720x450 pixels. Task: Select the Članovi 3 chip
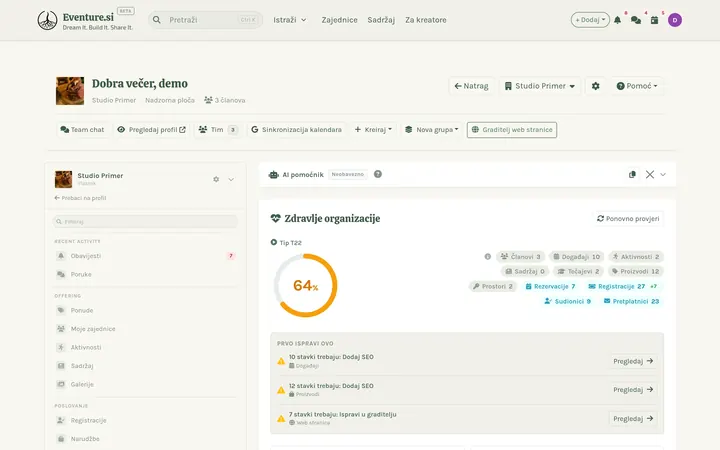(521, 257)
